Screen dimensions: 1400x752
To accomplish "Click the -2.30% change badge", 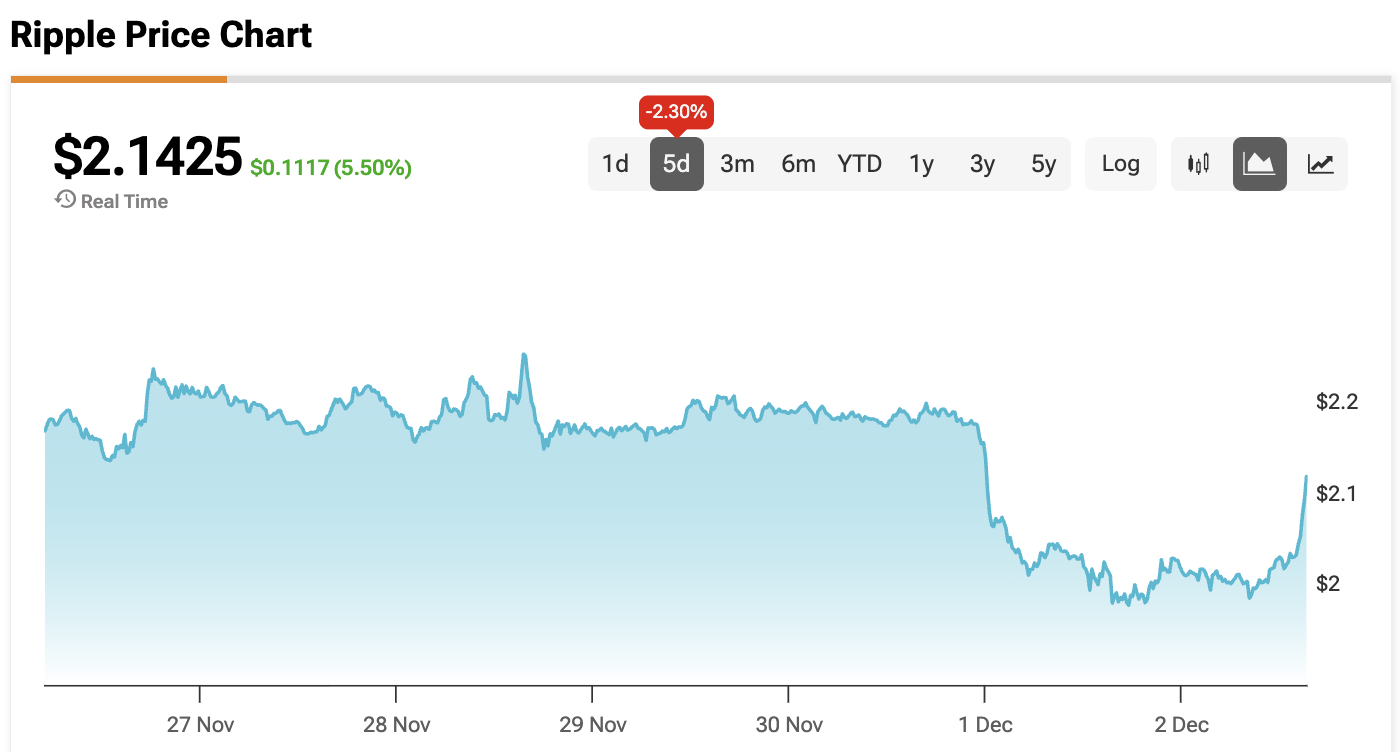I will 676,112.
